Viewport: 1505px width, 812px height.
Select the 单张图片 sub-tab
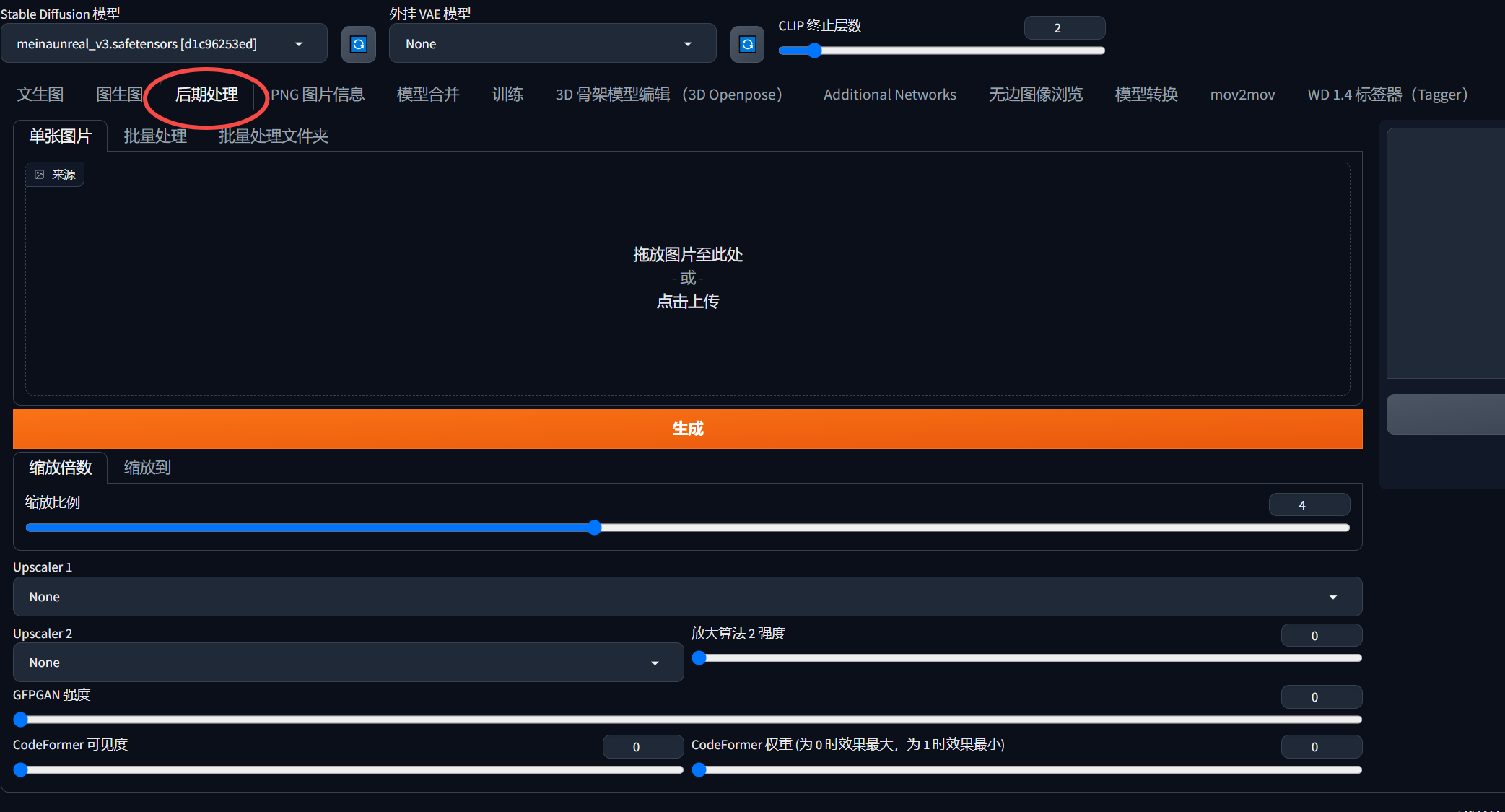click(61, 136)
